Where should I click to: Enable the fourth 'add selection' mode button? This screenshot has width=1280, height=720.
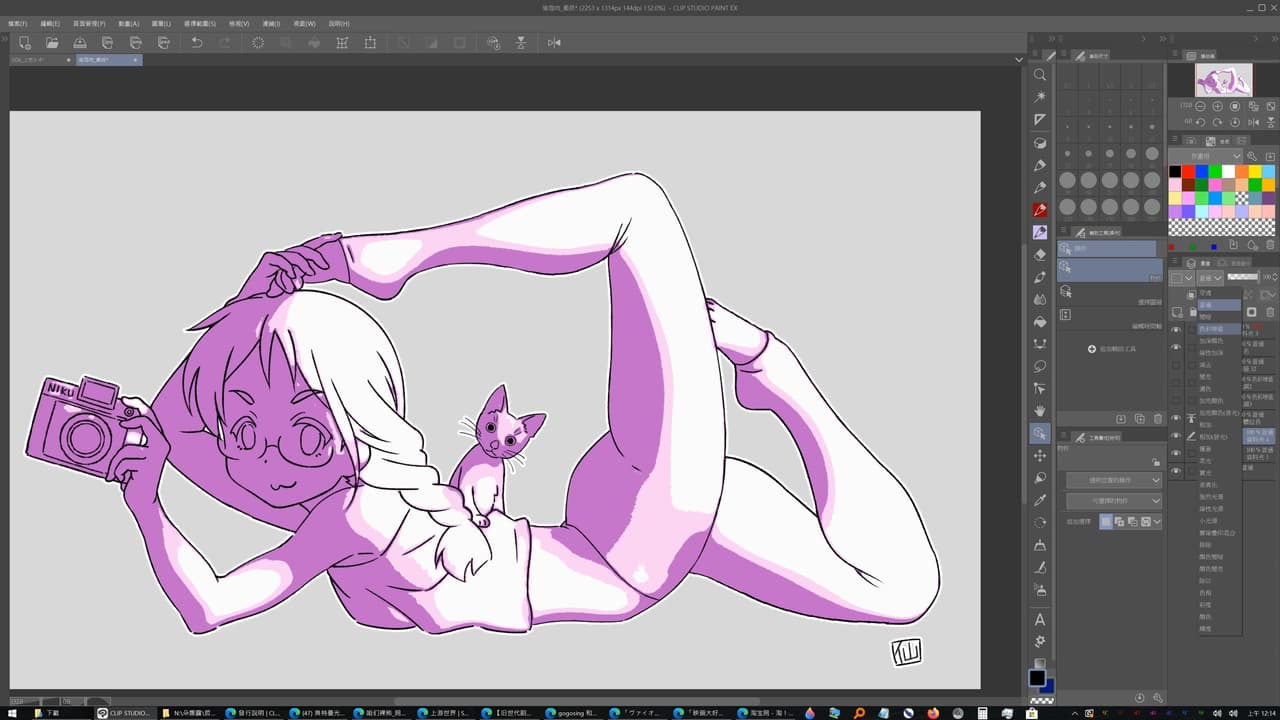pos(1145,521)
